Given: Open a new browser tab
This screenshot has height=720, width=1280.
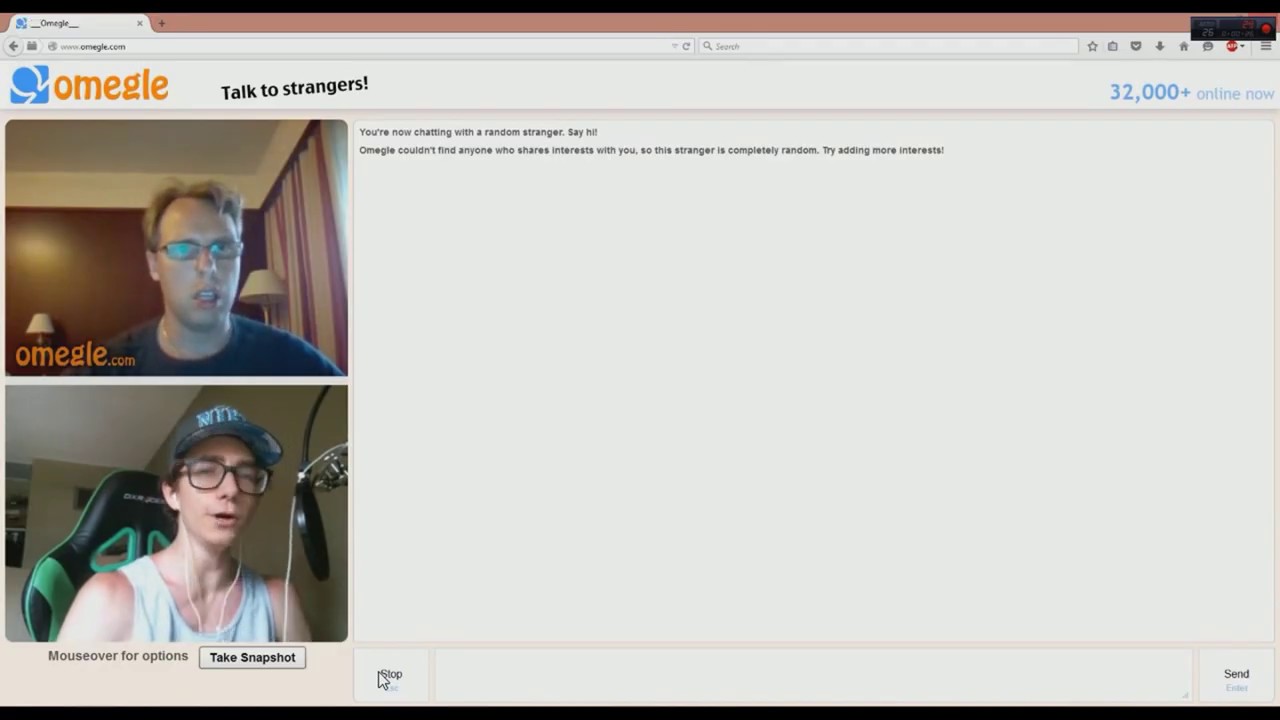Looking at the screenshot, I should (161, 23).
